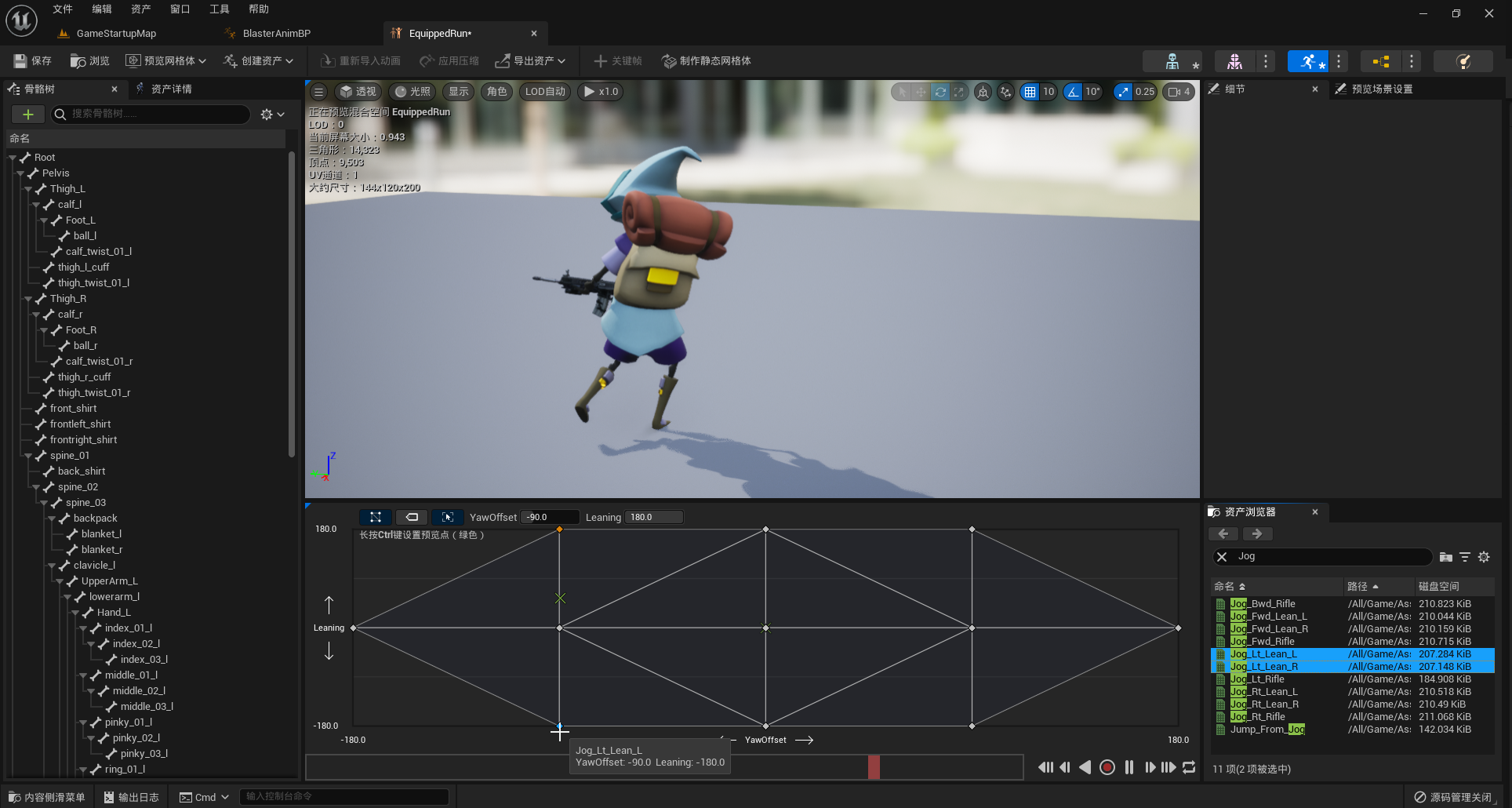Click the third blend space grid toolbar icon

point(448,517)
